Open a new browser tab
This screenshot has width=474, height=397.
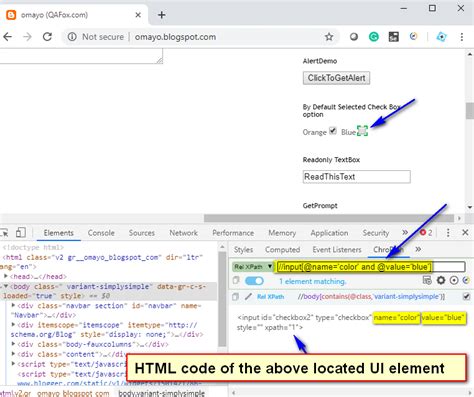pyautogui.click(x=162, y=15)
